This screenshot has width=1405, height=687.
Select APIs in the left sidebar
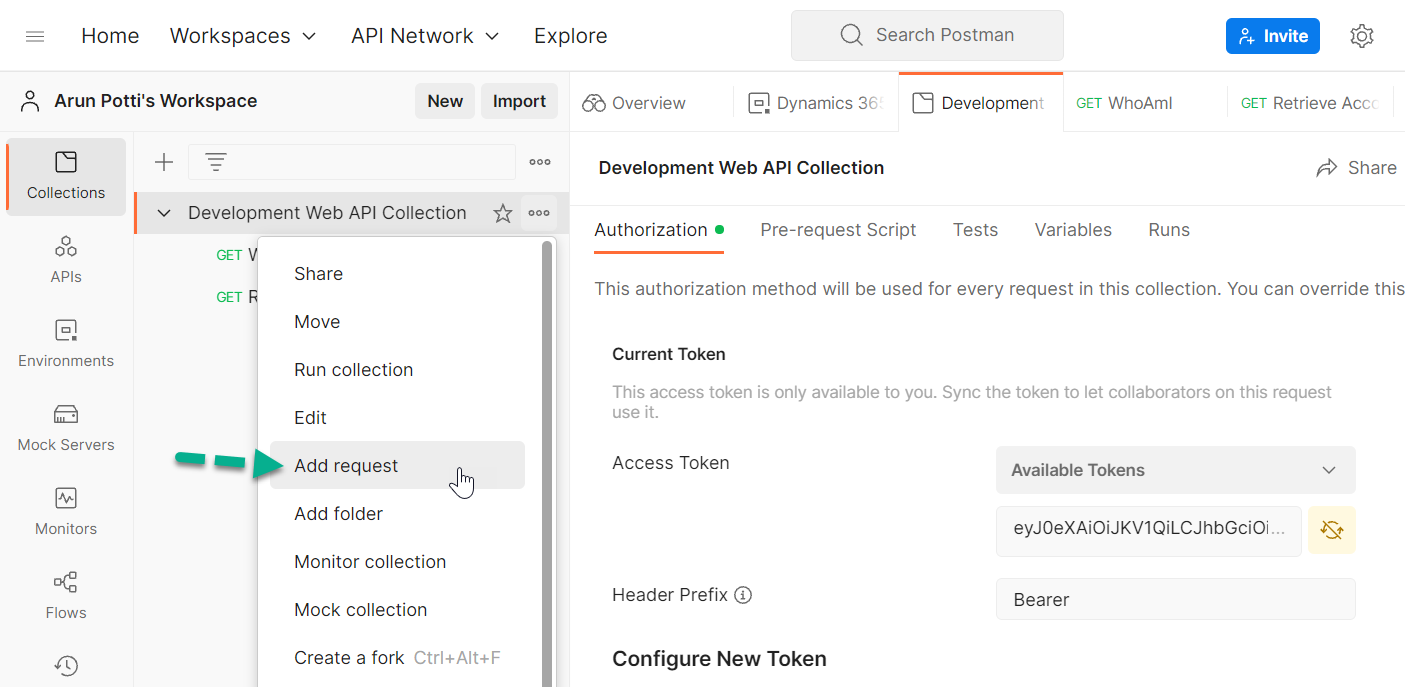point(65,258)
